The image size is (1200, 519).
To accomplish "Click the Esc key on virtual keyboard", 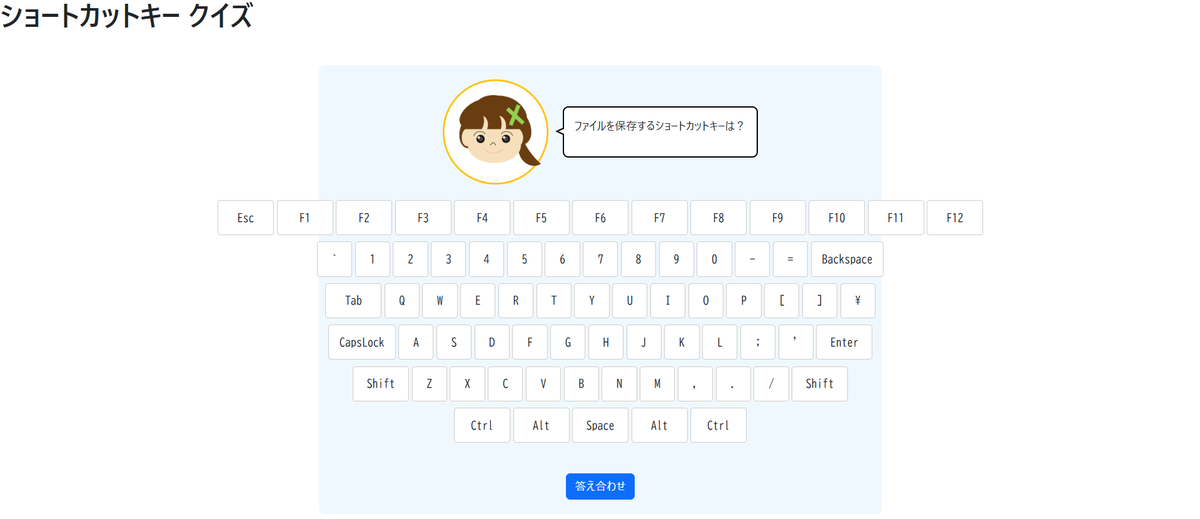I will point(245,217).
